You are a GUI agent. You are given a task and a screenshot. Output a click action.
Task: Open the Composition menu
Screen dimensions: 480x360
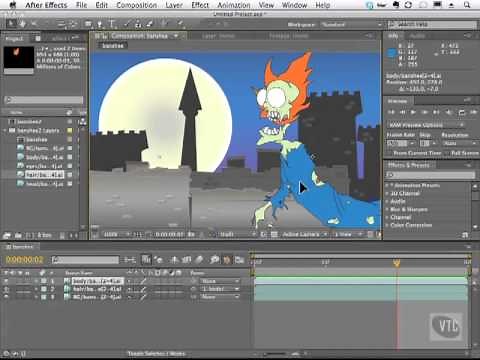(136, 5)
